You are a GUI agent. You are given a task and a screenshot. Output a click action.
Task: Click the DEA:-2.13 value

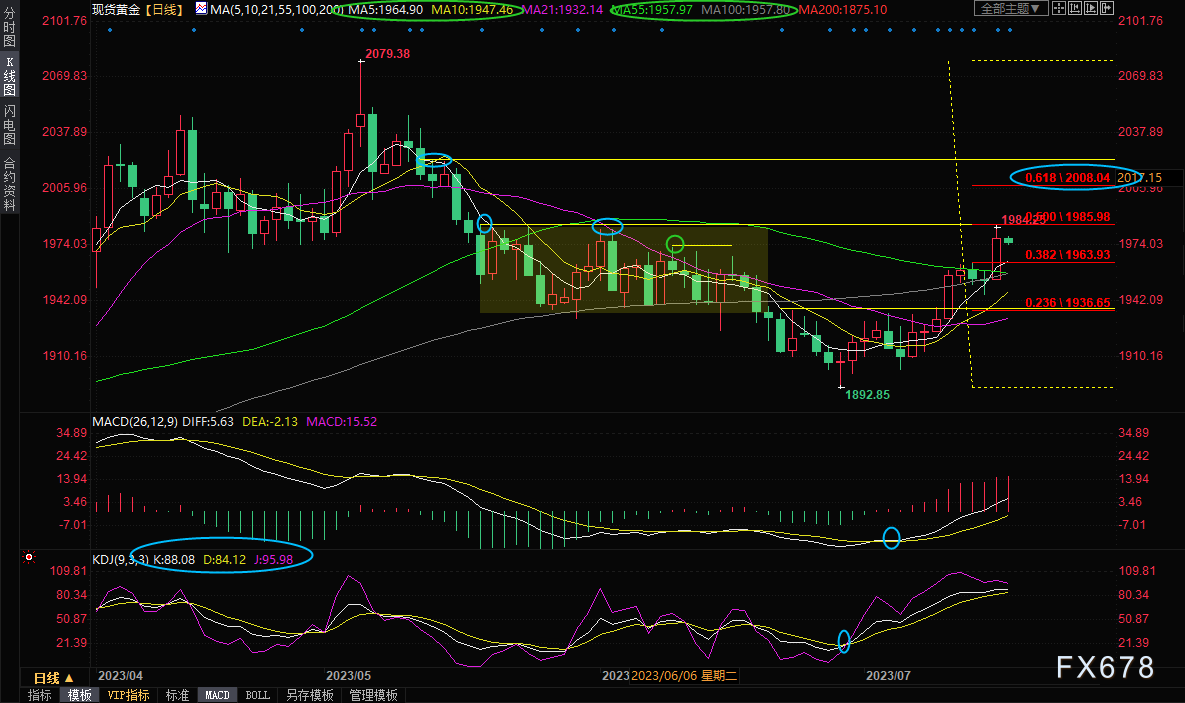click(270, 421)
